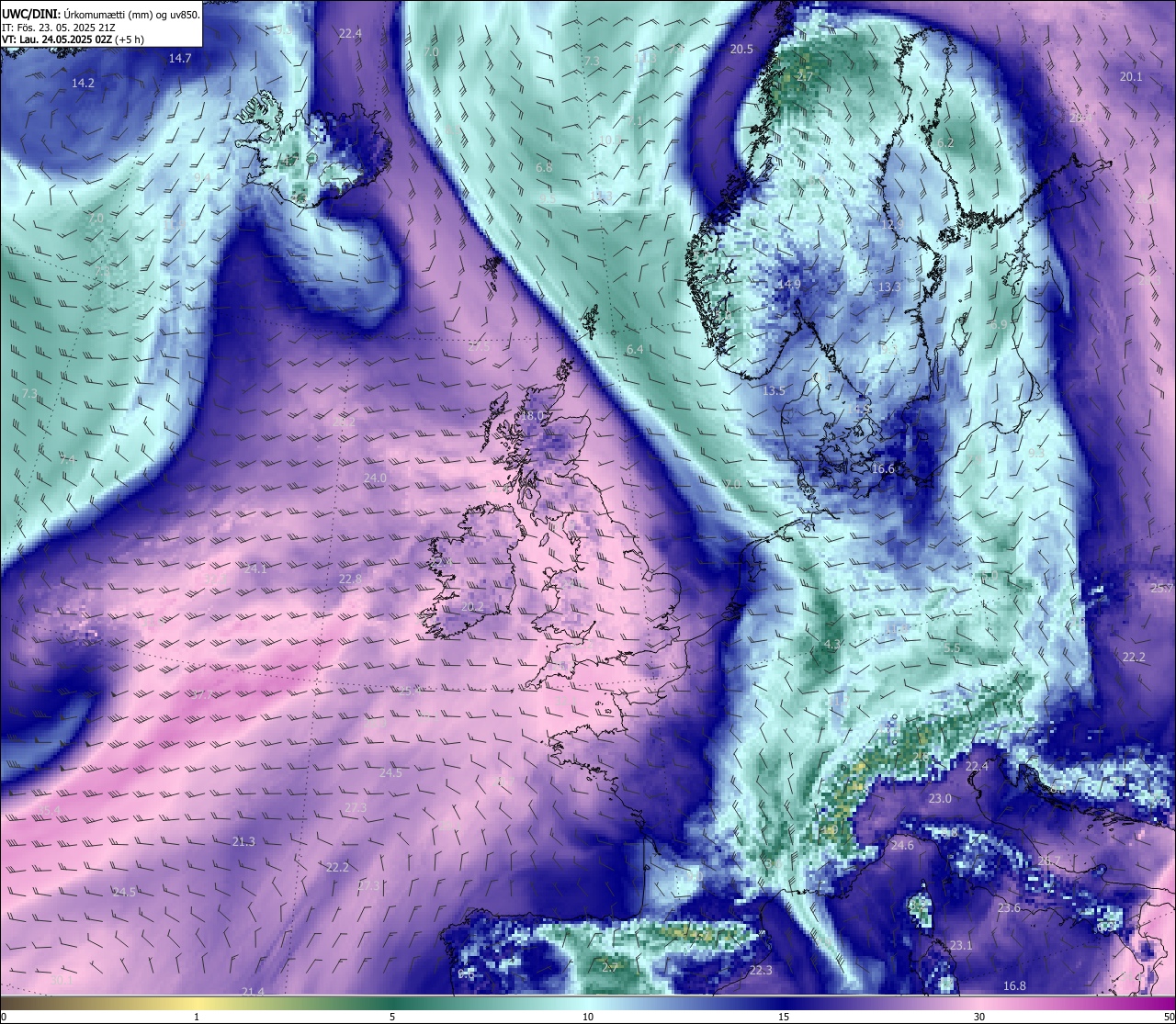Click the 23.6 value label

(x=1009, y=907)
